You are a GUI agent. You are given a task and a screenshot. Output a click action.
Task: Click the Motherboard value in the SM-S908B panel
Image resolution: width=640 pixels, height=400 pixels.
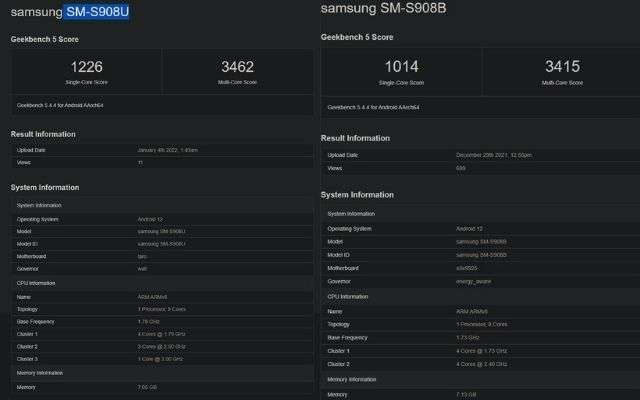pos(466,269)
